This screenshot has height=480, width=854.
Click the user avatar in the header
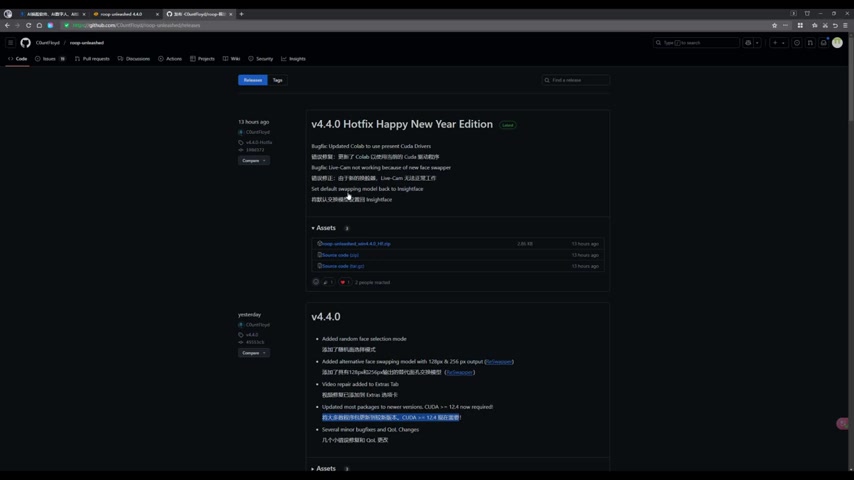837,43
